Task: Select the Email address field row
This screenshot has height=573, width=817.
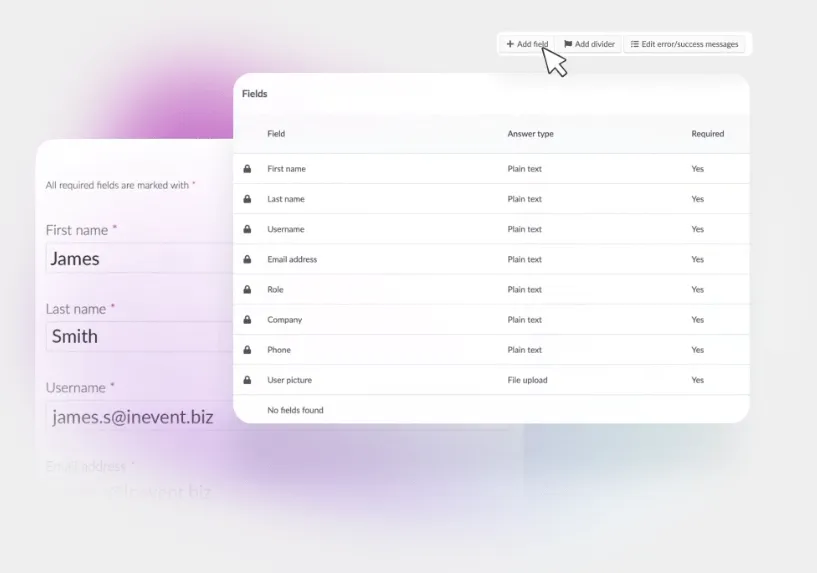Action: (491, 259)
